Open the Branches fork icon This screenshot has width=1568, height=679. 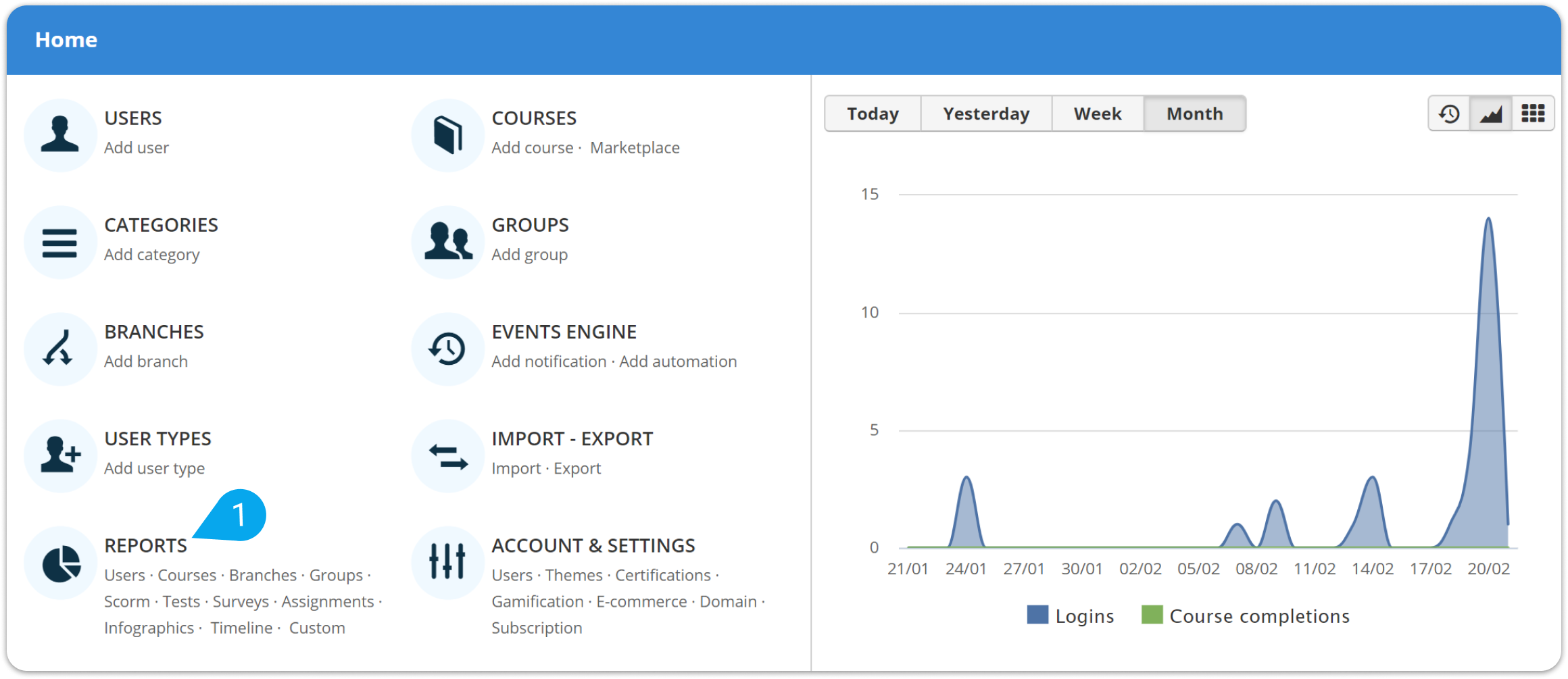click(60, 349)
